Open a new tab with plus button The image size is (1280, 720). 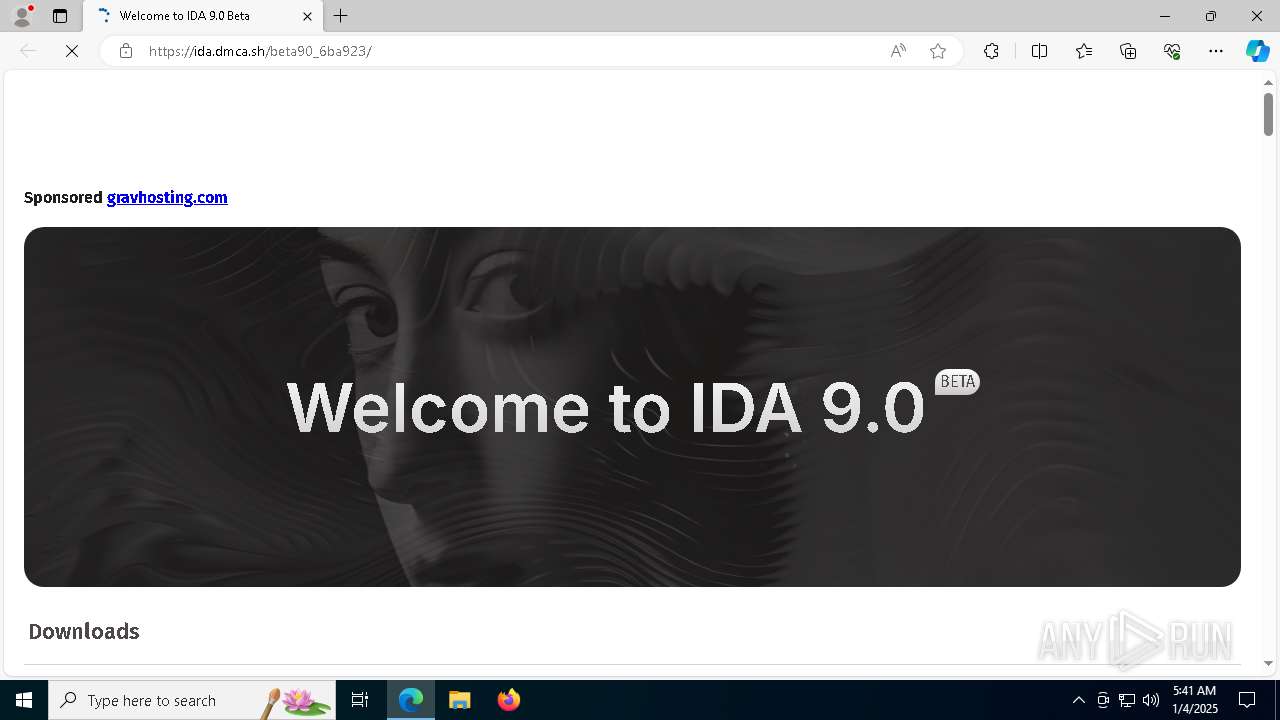point(341,16)
